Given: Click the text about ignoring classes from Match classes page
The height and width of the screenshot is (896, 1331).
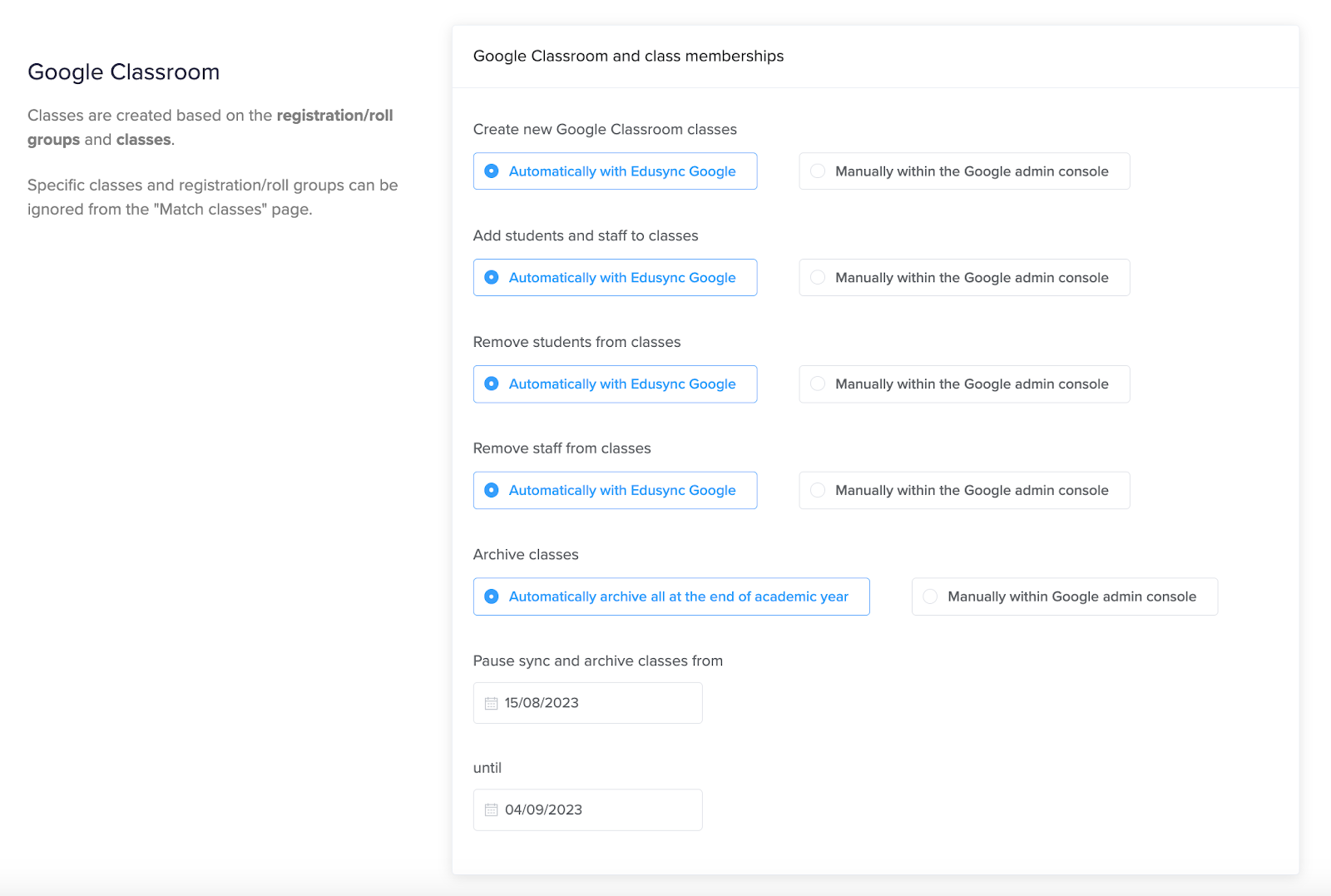Looking at the screenshot, I should [x=213, y=197].
